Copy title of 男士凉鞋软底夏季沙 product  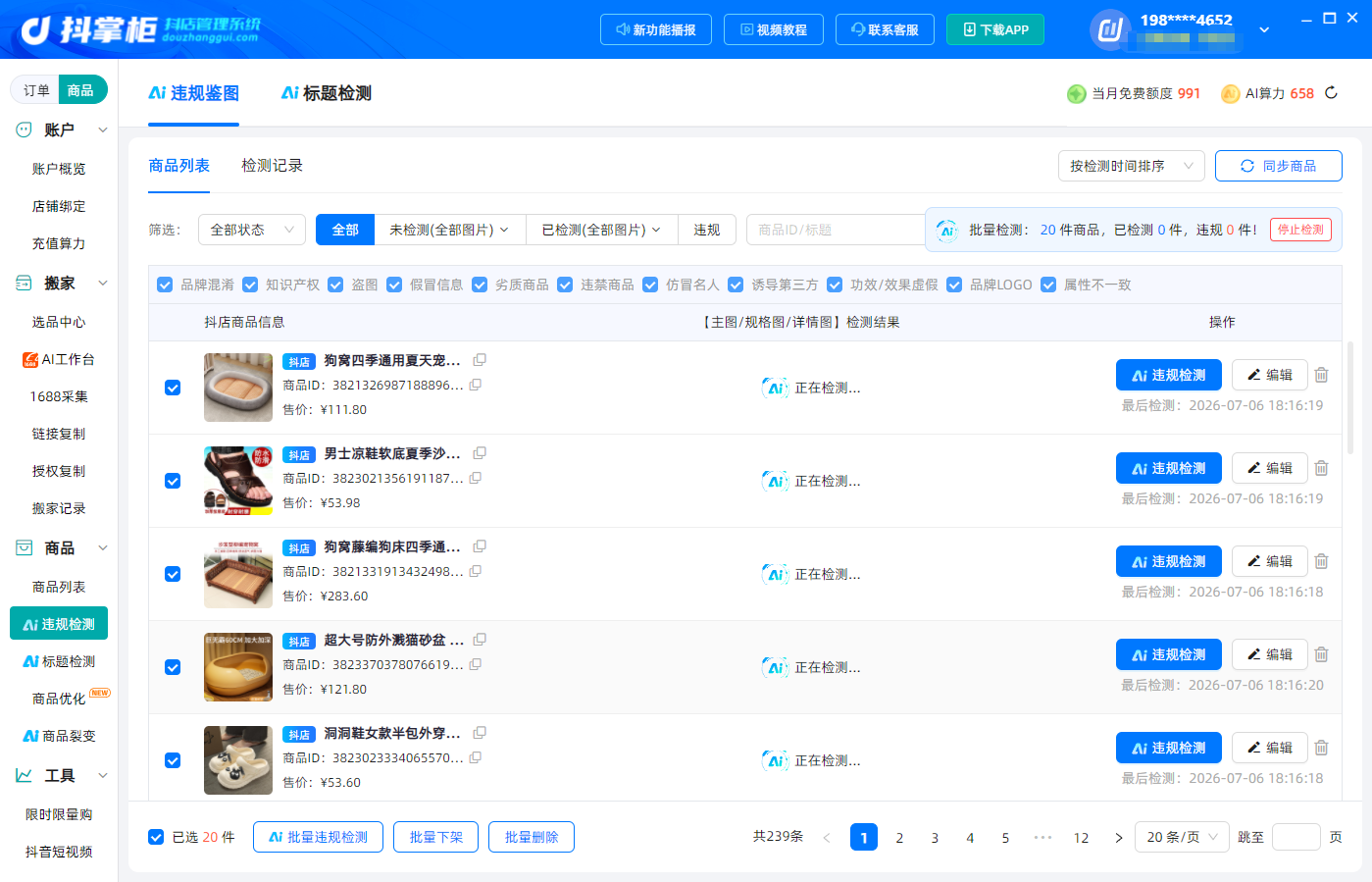[x=480, y=453]
